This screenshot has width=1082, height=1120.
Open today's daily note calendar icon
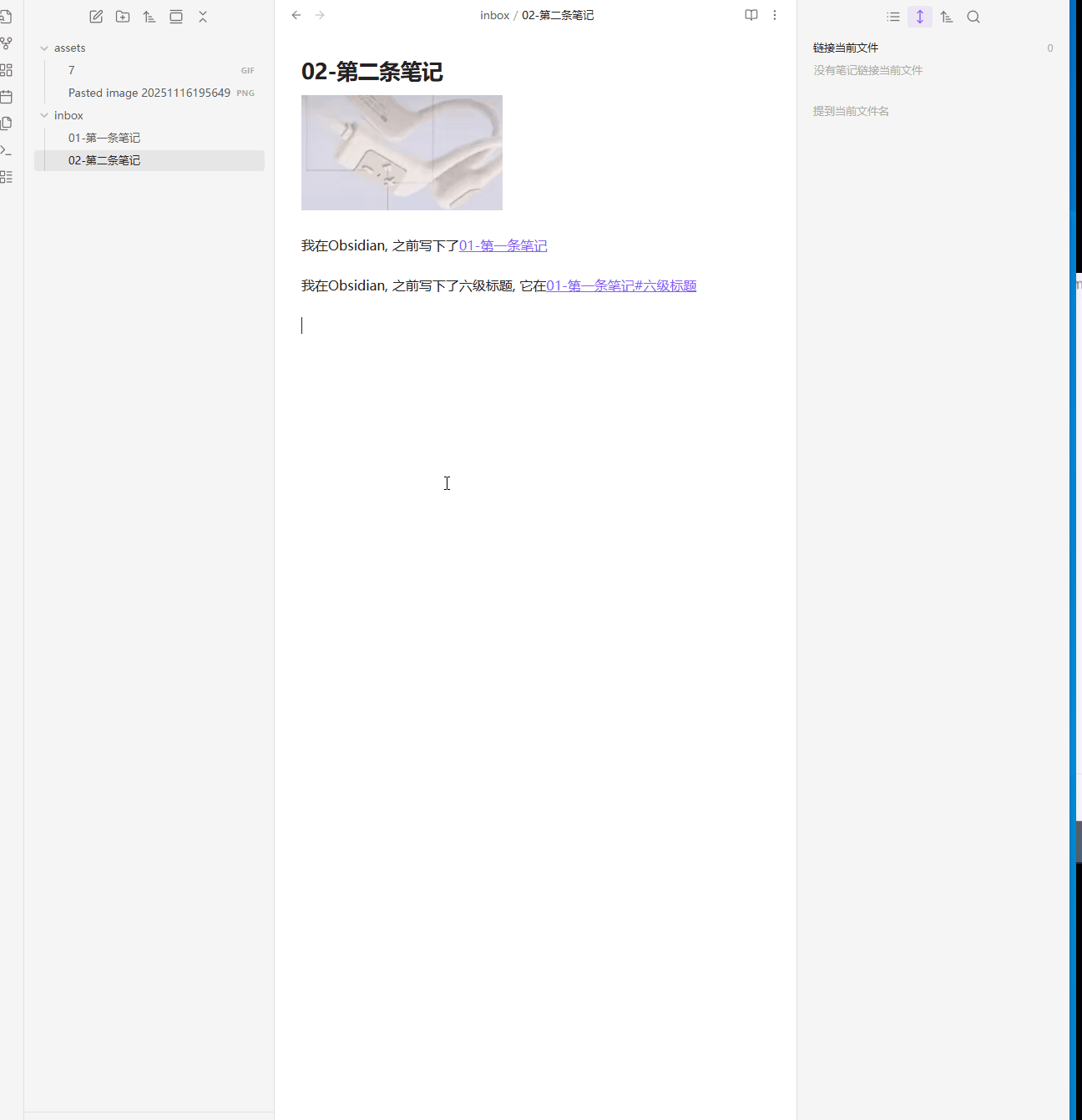coord(7,97)
